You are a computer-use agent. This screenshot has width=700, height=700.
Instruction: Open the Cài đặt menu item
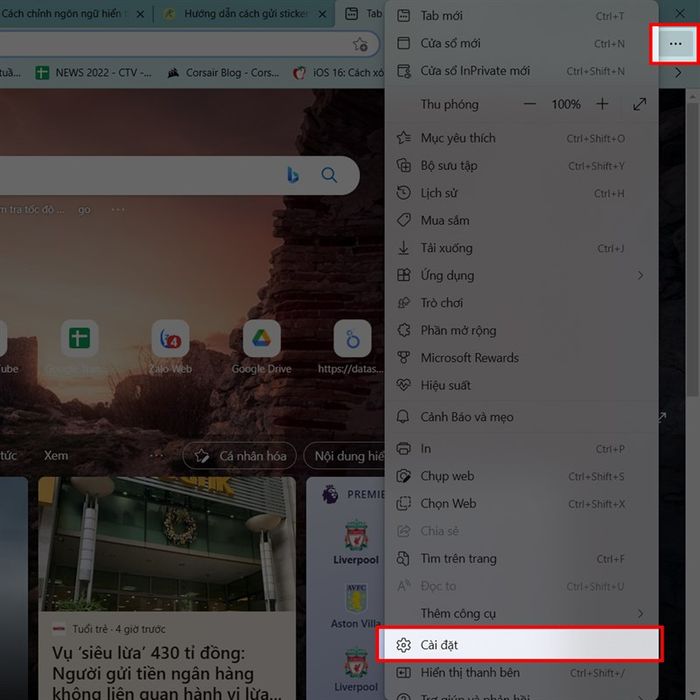click(x=520, y=645)
